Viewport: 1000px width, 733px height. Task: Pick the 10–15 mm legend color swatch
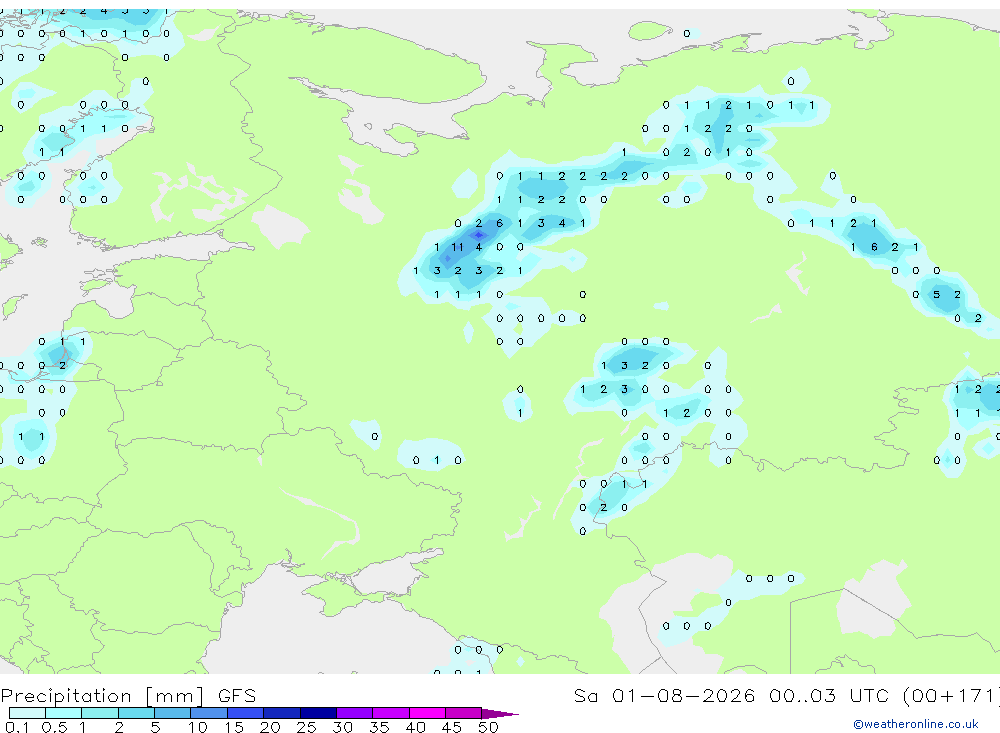pyautogui.click(x=209, y=713)
